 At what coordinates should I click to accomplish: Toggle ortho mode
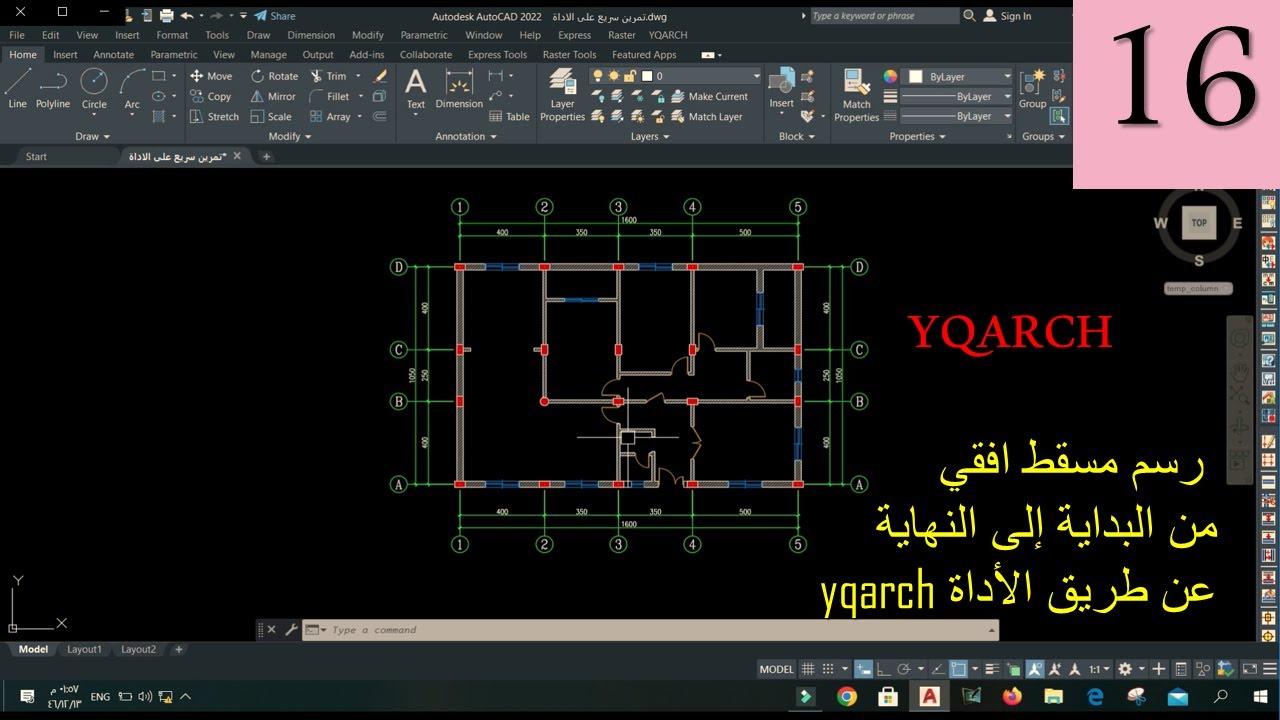(884, 669)
